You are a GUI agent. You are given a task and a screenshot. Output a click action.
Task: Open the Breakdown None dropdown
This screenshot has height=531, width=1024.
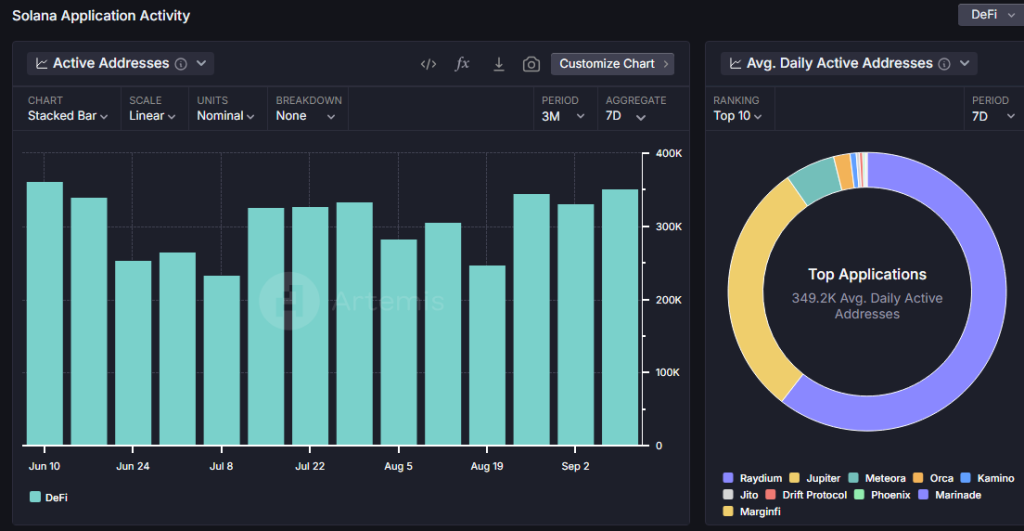point(305,116)
